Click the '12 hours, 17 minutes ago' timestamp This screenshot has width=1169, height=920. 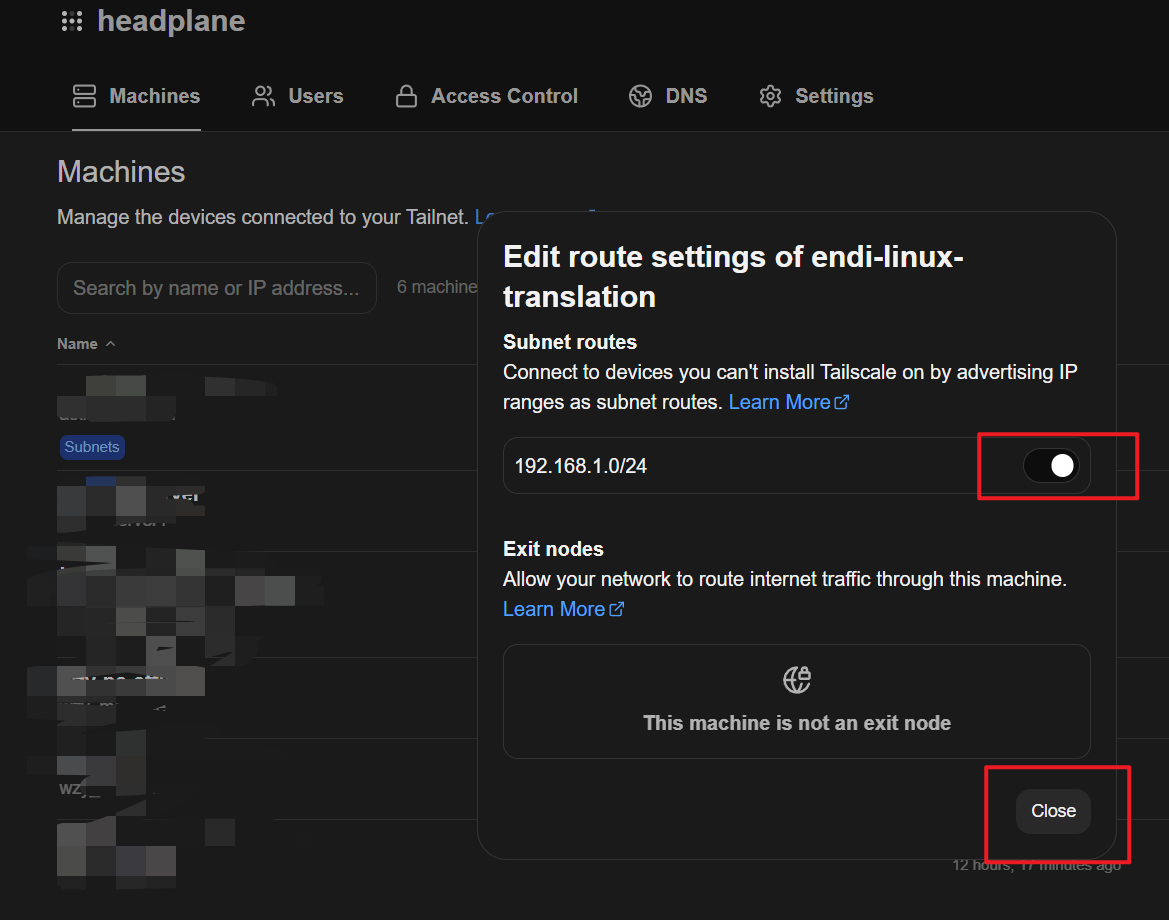point(1036,865)
